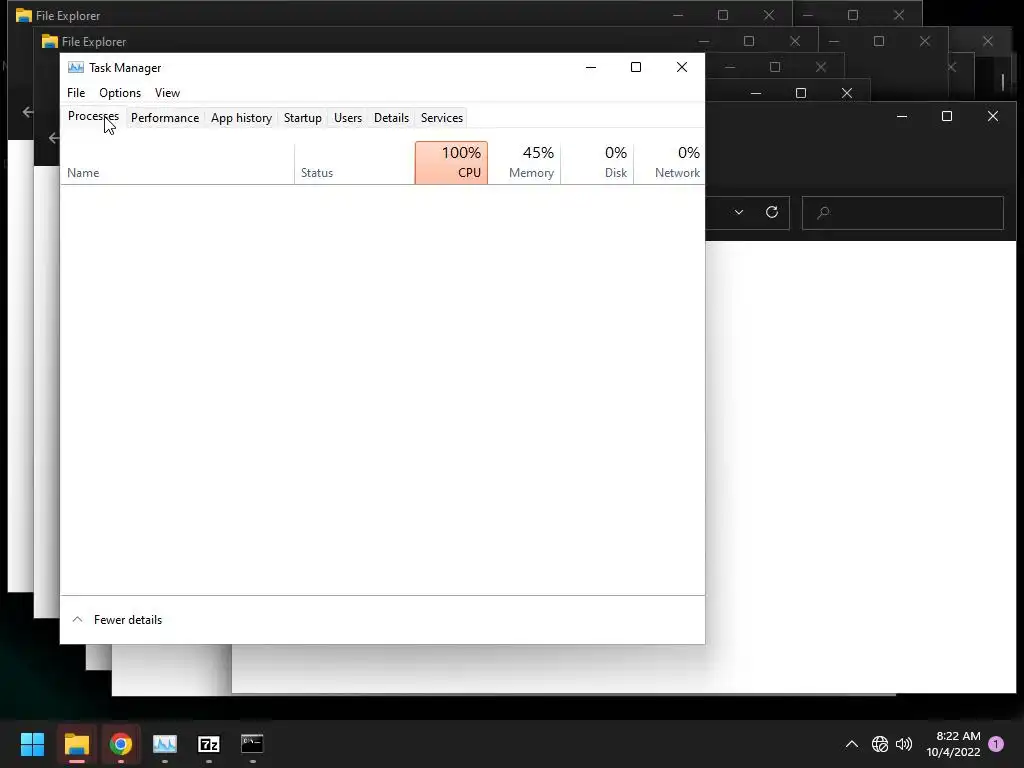Open the Windows Start menu
The image size is (1024, 768).
point(32,744)
